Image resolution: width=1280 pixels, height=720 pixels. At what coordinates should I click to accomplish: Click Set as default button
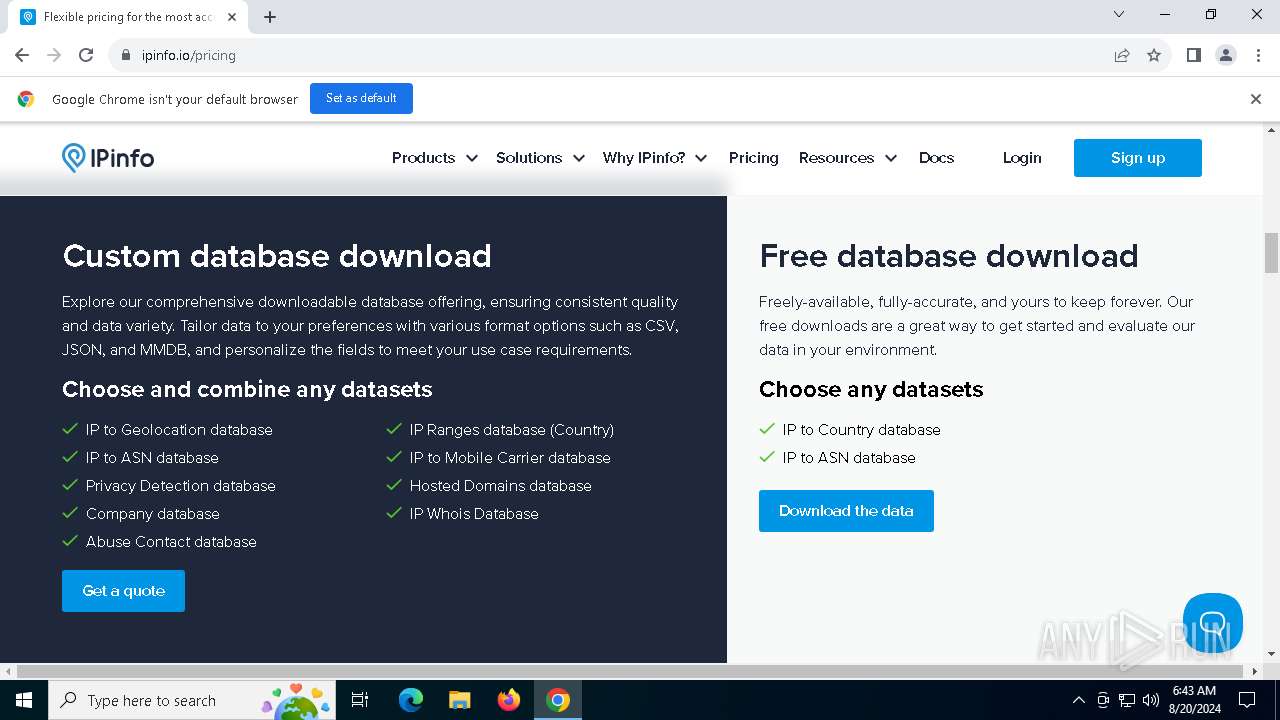click(361, 99)
